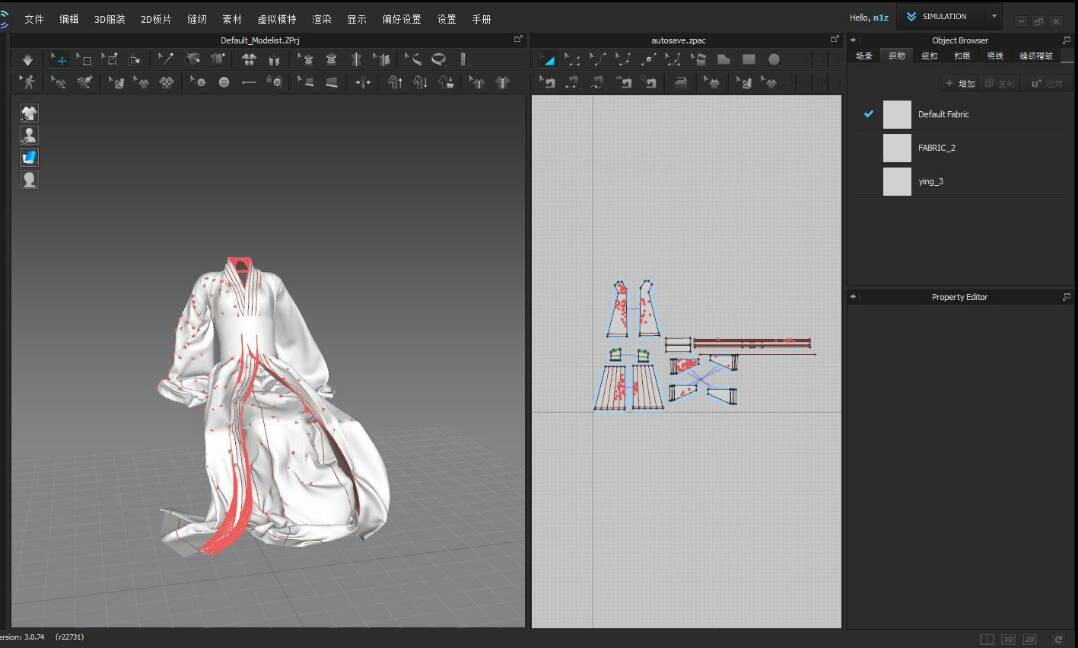Collapse the Property Editor panel arrow
This screenshot has height=648, width=1078.
(853, 297)
